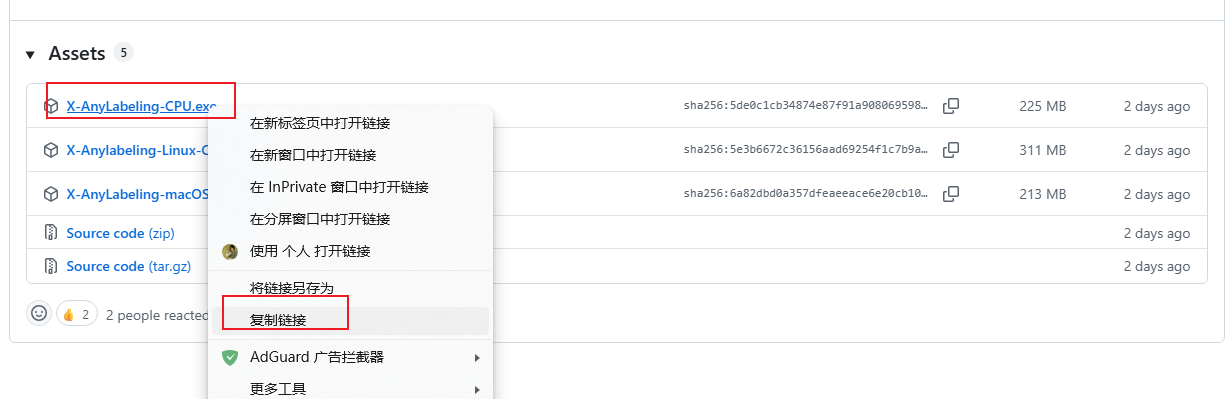Click the 311 MB size text
This screenshot has width=1227, height=399.
coord(1042,150)
